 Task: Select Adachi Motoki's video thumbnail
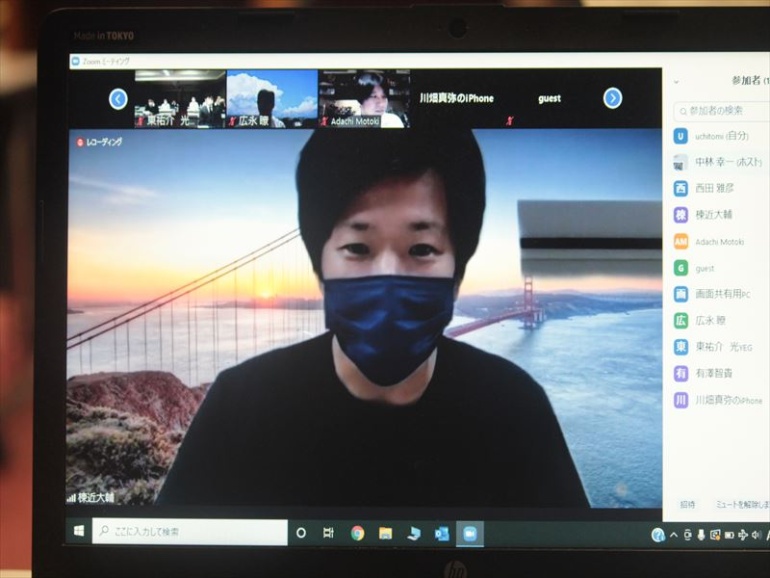364,98
